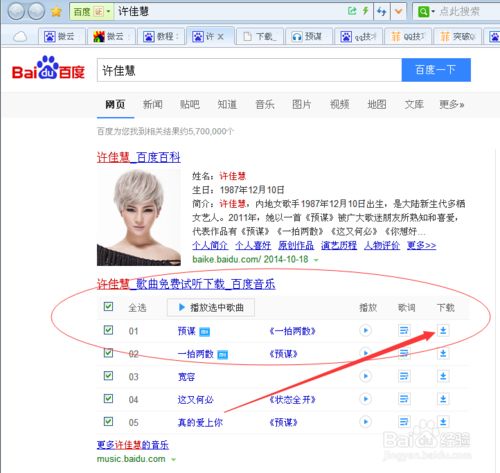Image resolution: width=500 pixels, height=473 pixels.
Task: Open the 百度 site identity dropdown
Action: point(91,12)
